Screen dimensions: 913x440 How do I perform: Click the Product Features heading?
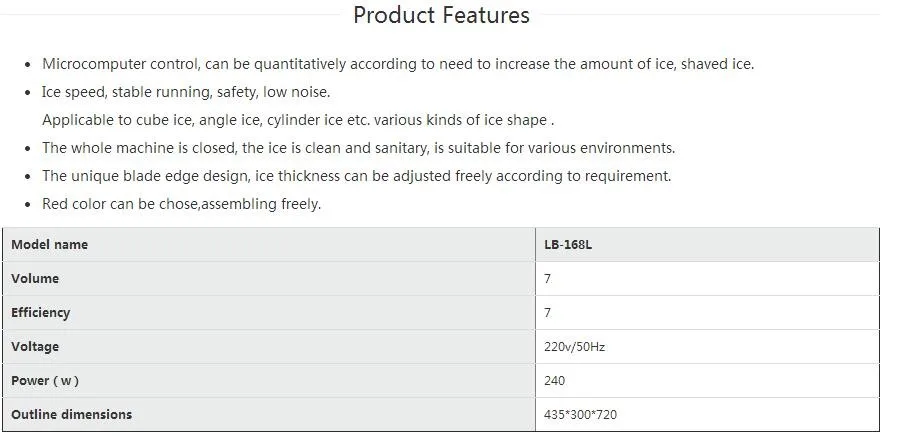[441, 16]
